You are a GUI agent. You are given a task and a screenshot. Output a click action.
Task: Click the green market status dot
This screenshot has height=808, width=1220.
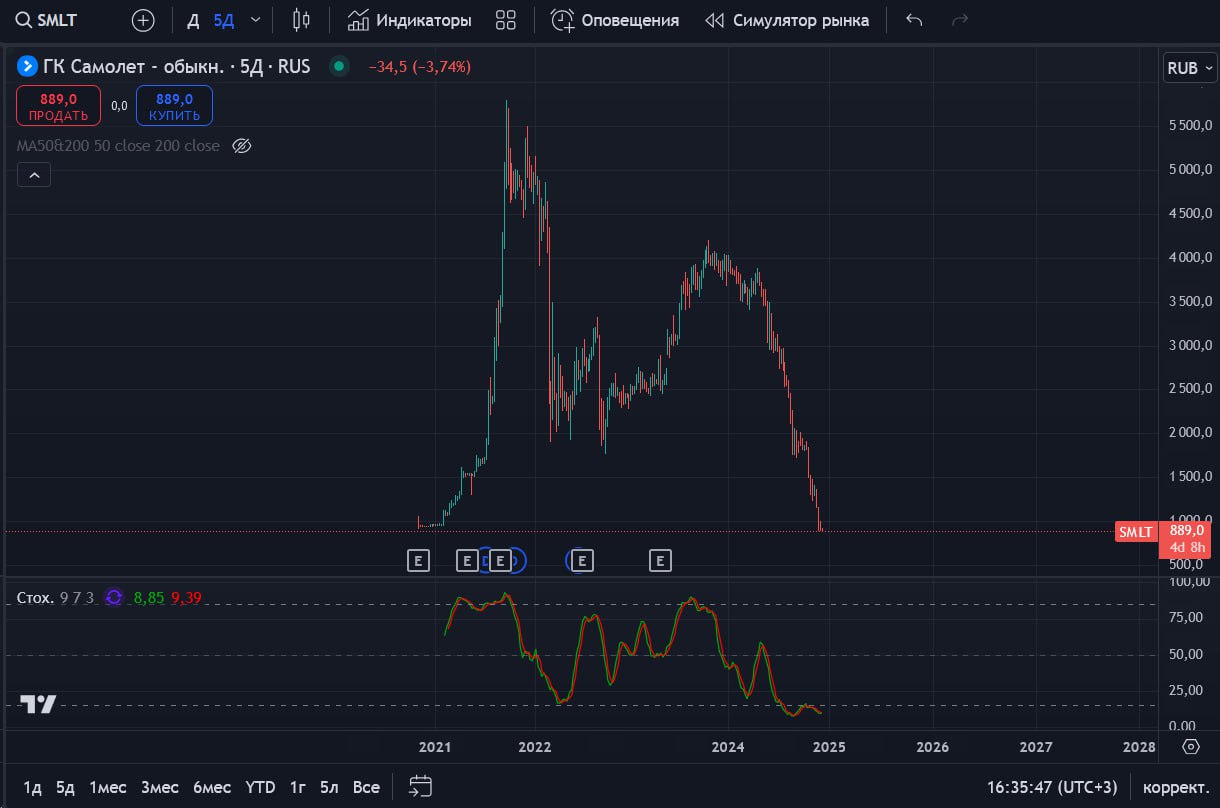tap(339, 67)
